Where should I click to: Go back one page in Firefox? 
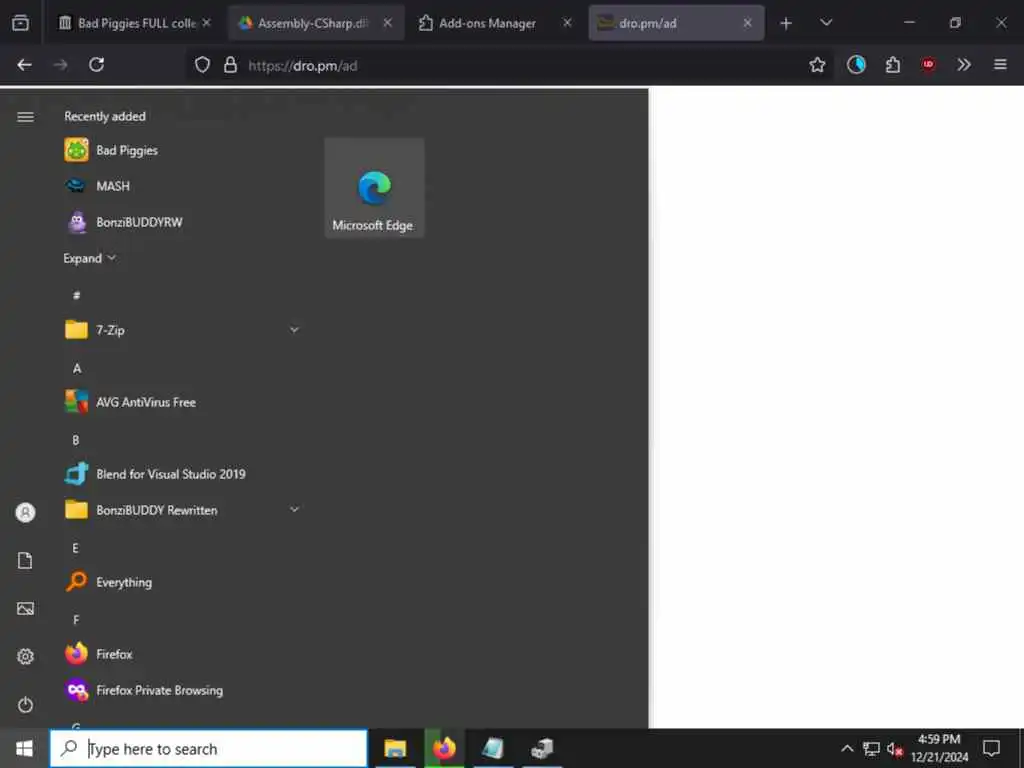pos(24,65)
